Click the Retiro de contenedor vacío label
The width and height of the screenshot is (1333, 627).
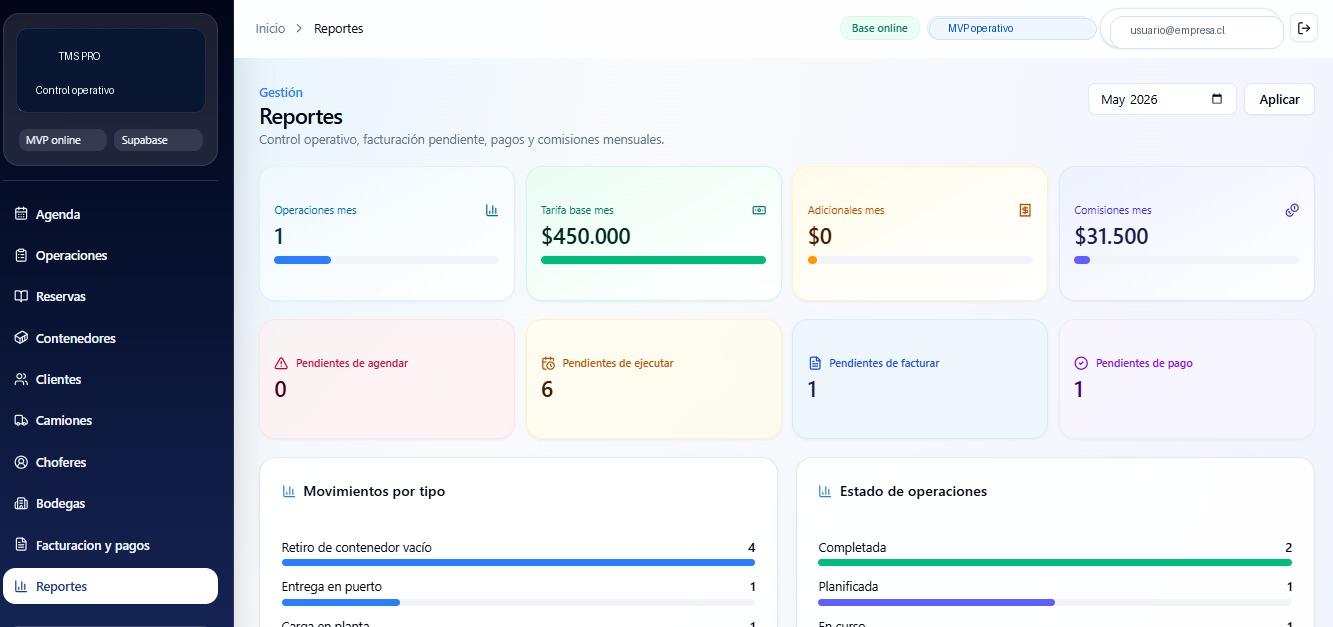(357, 547)
